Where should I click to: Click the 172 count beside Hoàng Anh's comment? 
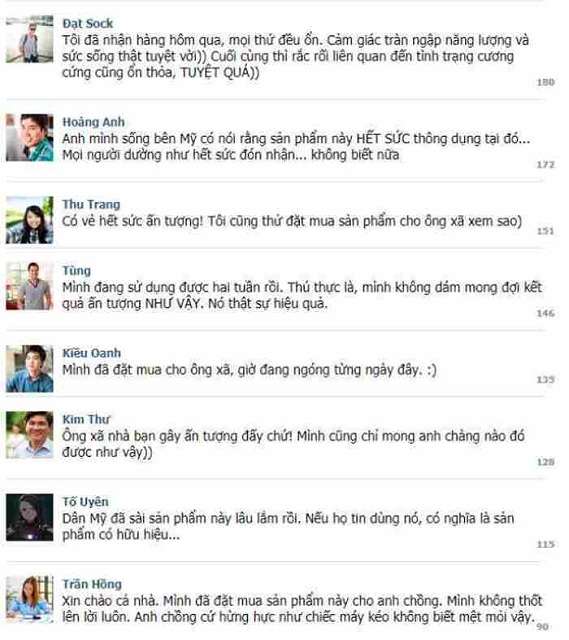[x=545, y=165]
